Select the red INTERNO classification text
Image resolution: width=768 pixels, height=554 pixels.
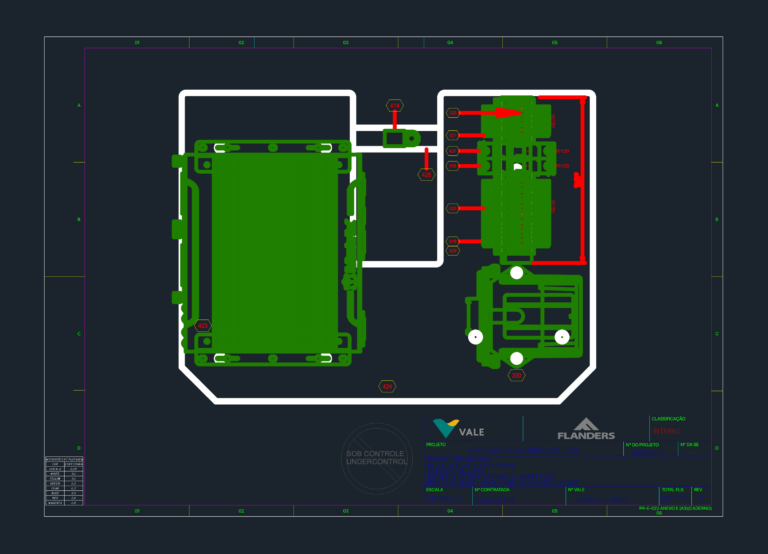pos(667,431)
